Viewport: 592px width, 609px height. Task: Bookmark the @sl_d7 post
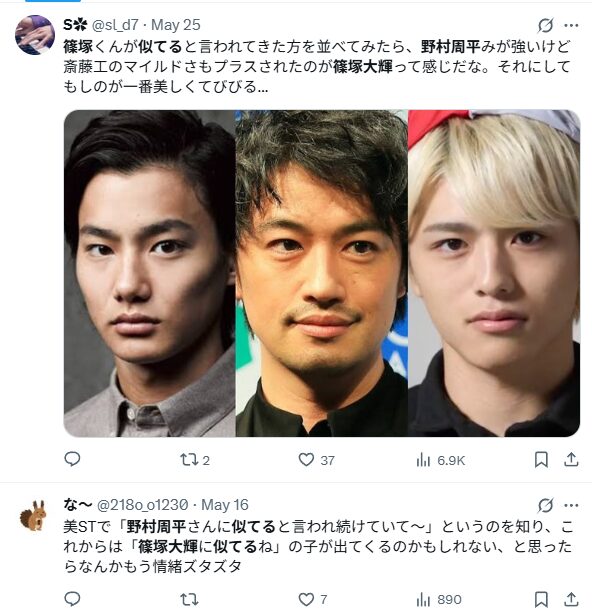pyautogui.click(x=541, y=460)
